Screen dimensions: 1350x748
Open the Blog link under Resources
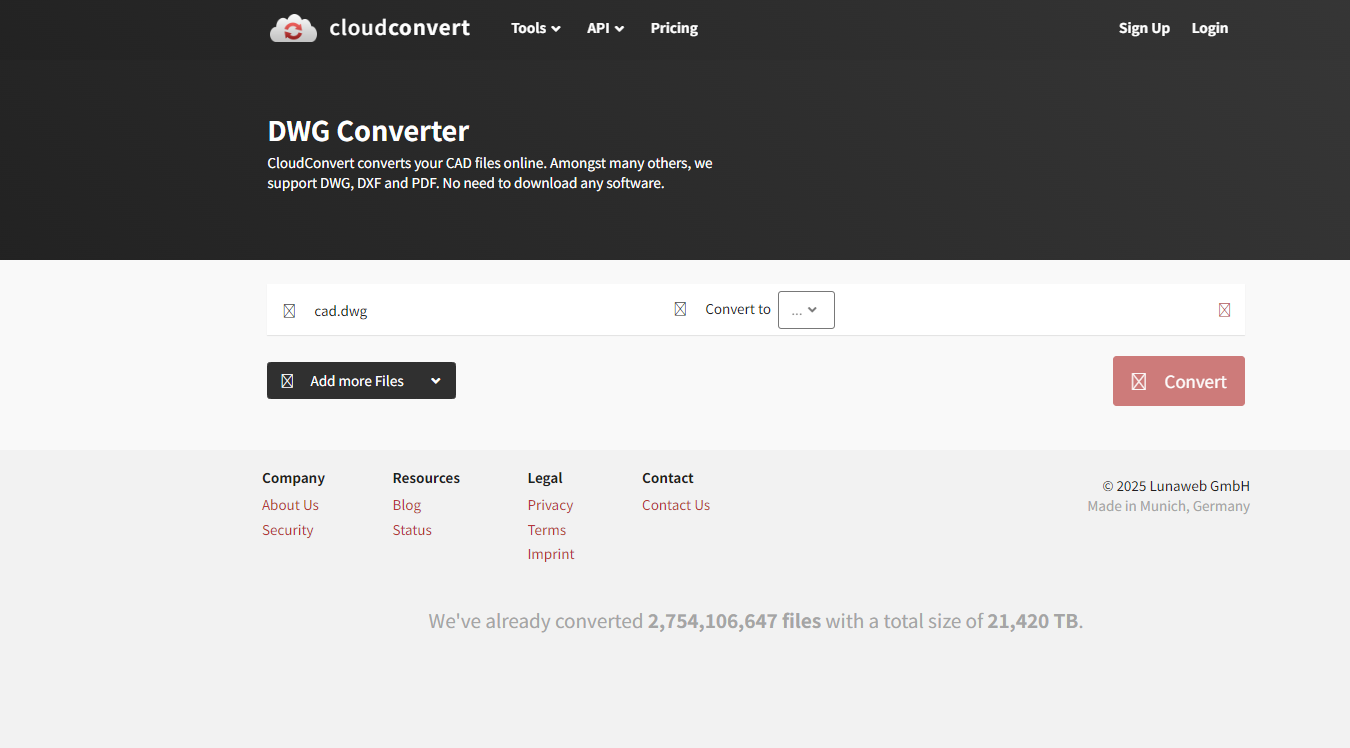[407, 505]
